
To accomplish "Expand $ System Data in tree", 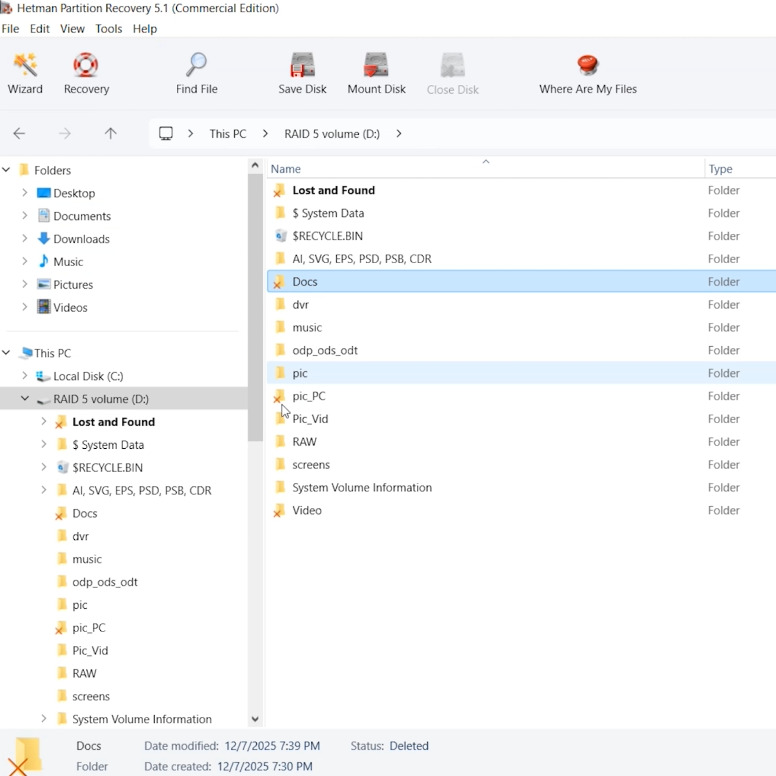I will (x=44, y=444).
